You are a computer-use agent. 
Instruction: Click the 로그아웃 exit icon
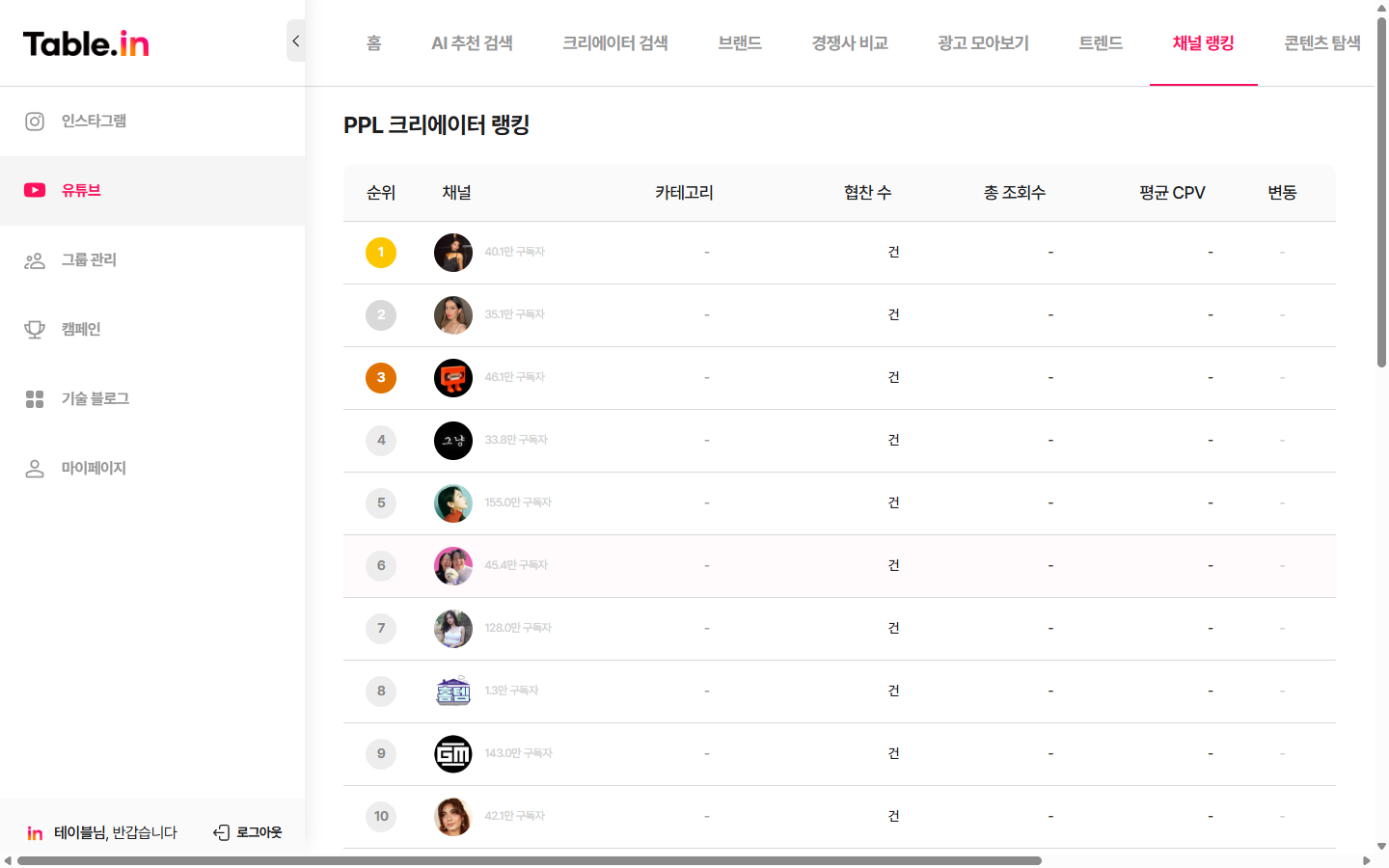tap(221, 831)
